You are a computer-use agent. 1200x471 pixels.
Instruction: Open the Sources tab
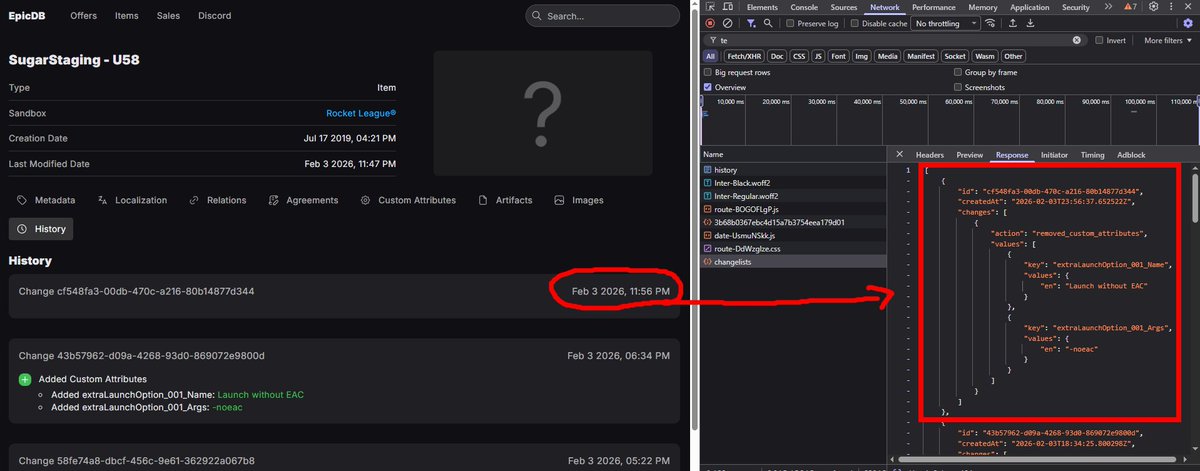(845, 7)
